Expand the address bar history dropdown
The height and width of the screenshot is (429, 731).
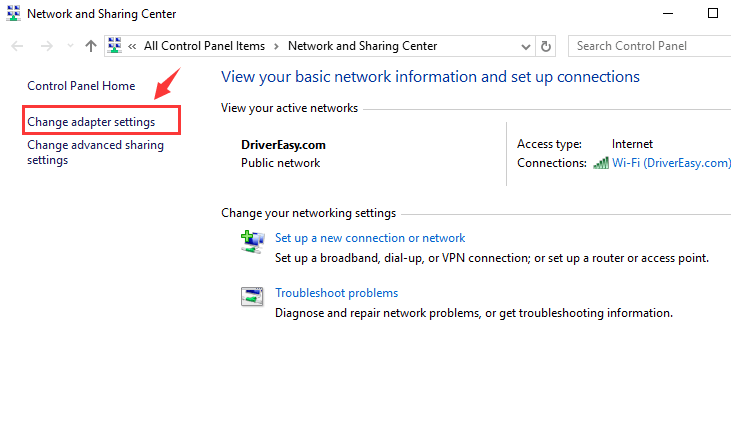526,47
